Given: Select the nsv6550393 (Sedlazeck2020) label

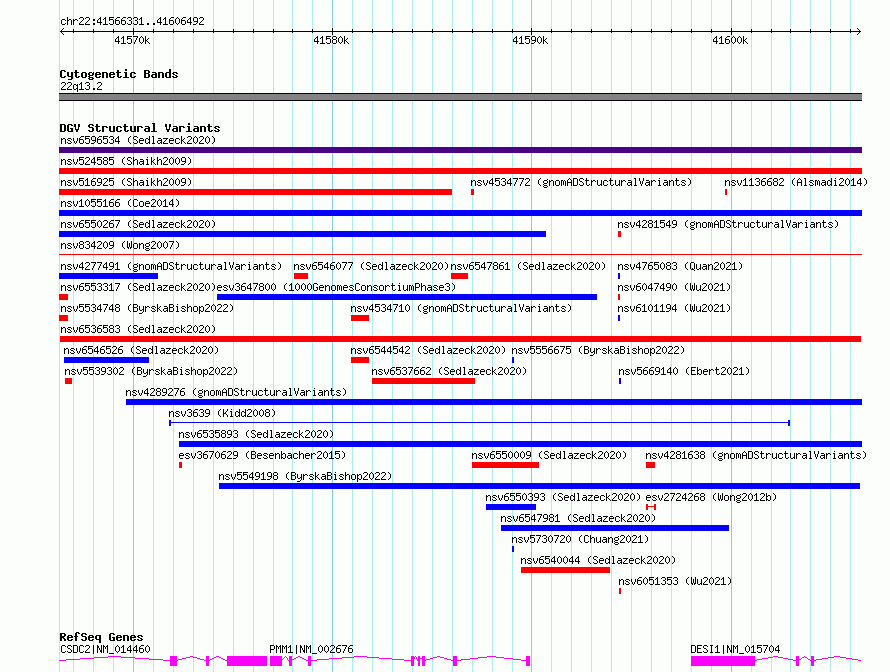Looking at the screenshot, I should (x=563, y=497).
